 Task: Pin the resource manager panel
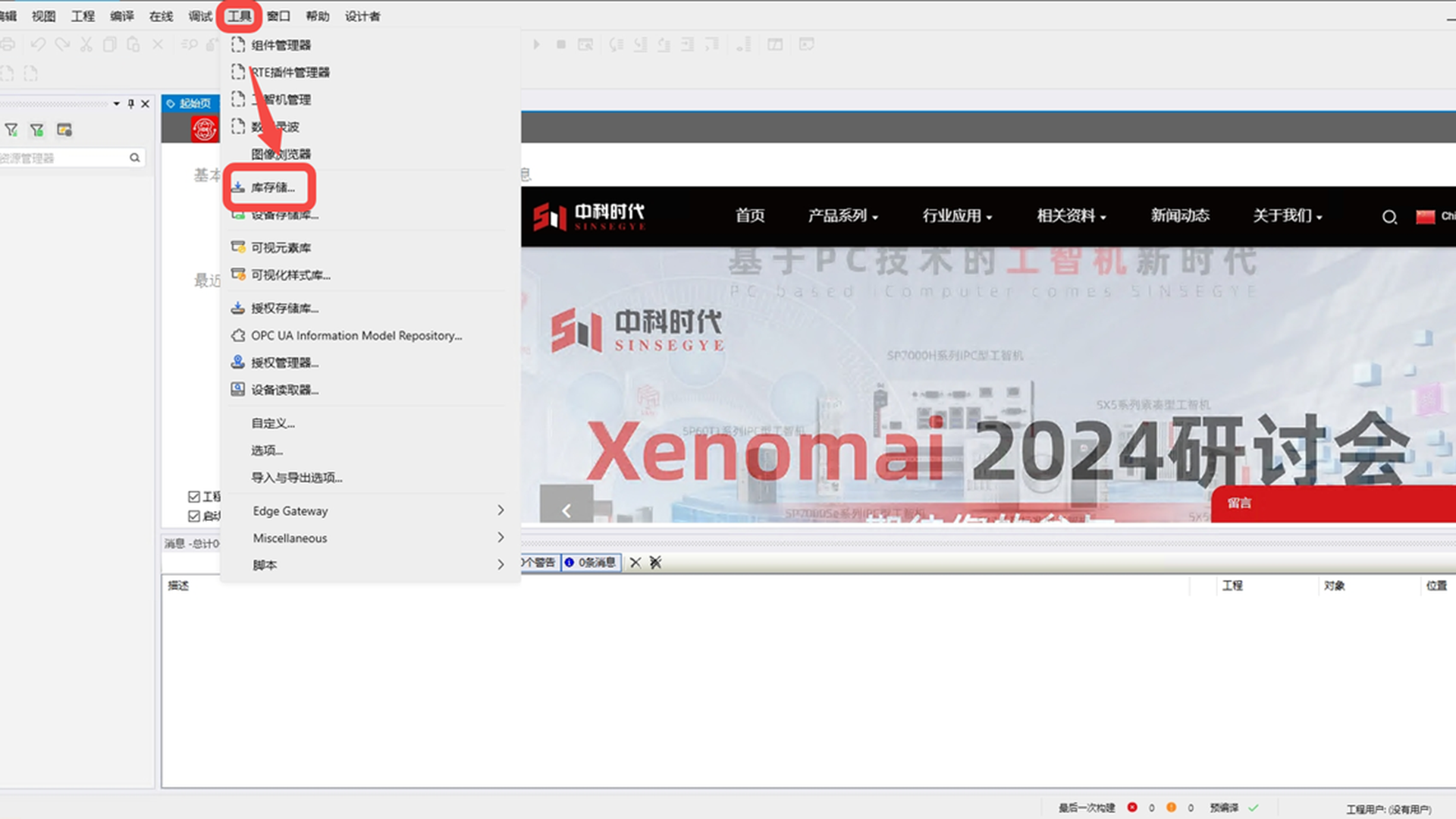click(x=131, y=103)
